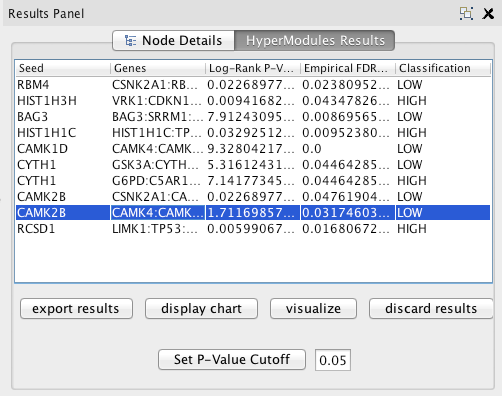502x396 pixels.
Task: Click the 9.32804217... p-value cell
Action: click(253, 149)
